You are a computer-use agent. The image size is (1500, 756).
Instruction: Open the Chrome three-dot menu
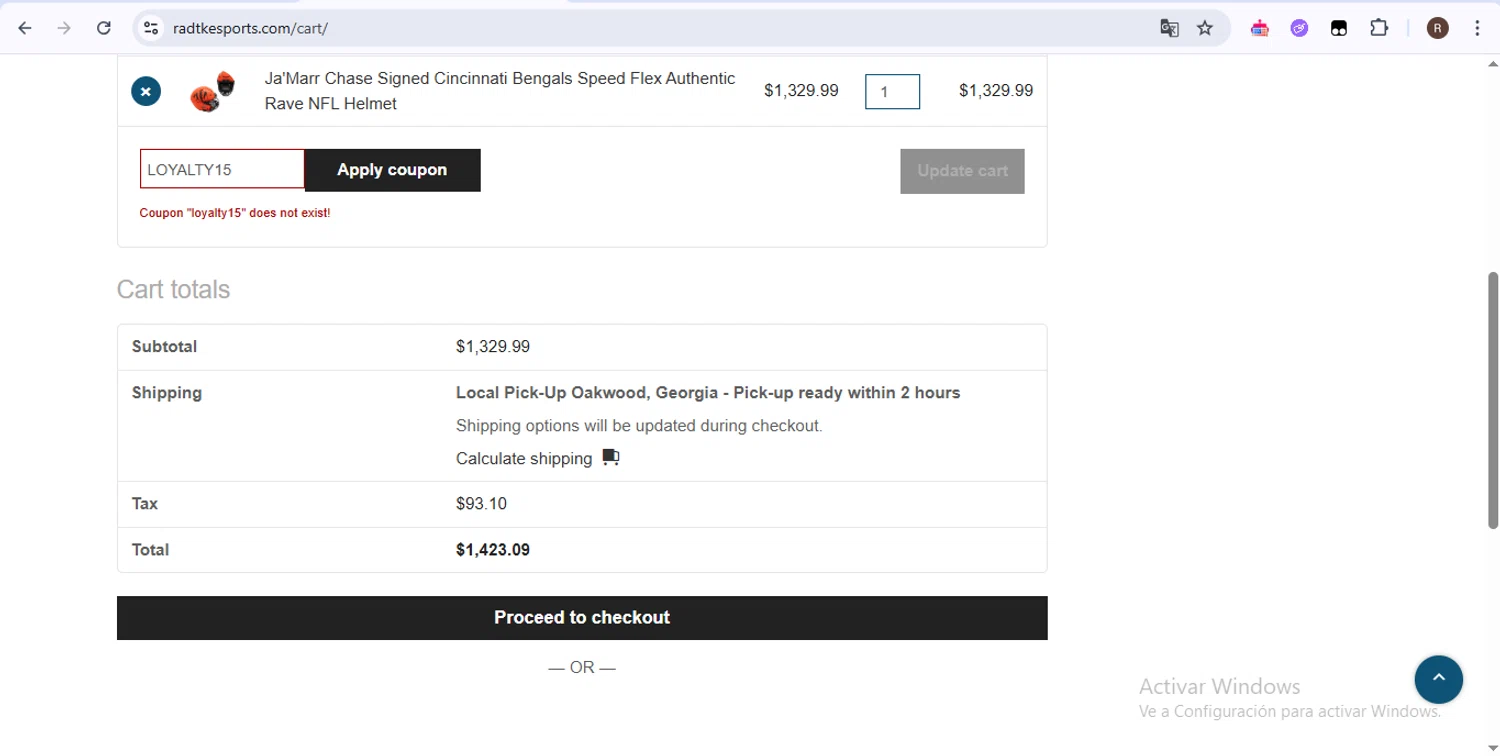point(1477,28)
